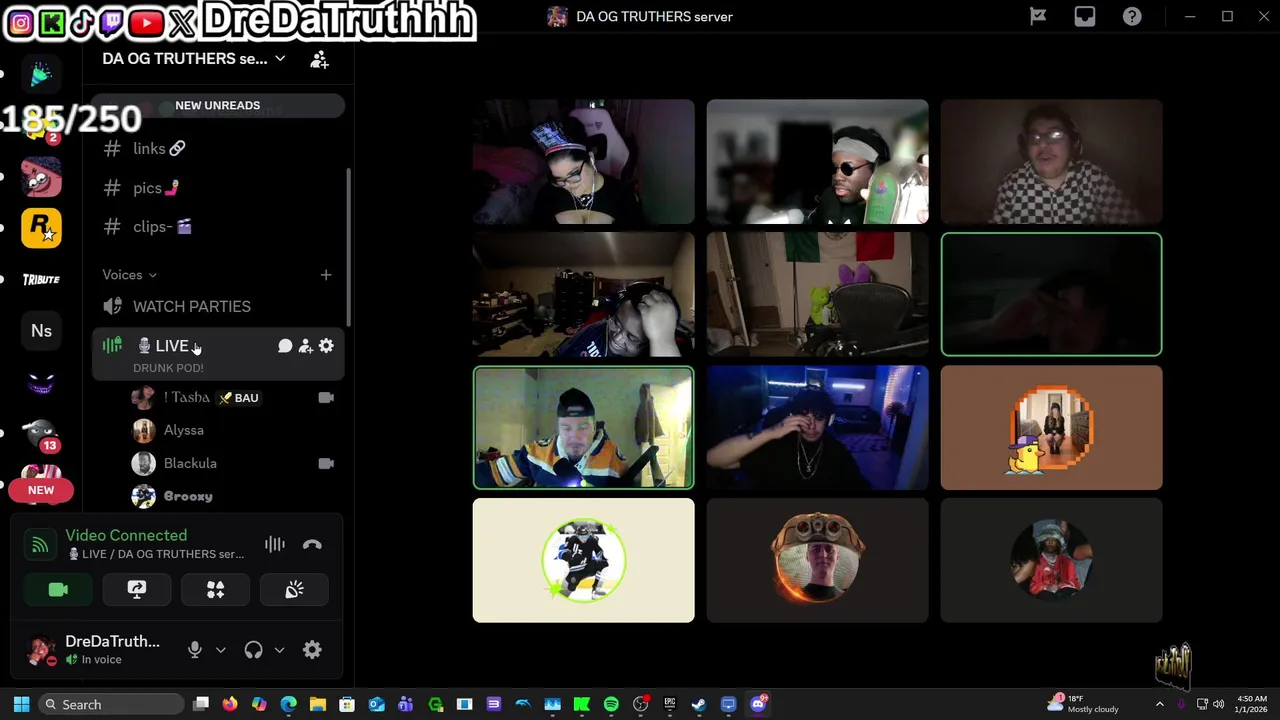Click the flag icon in the title bar

coord(1038,16)
